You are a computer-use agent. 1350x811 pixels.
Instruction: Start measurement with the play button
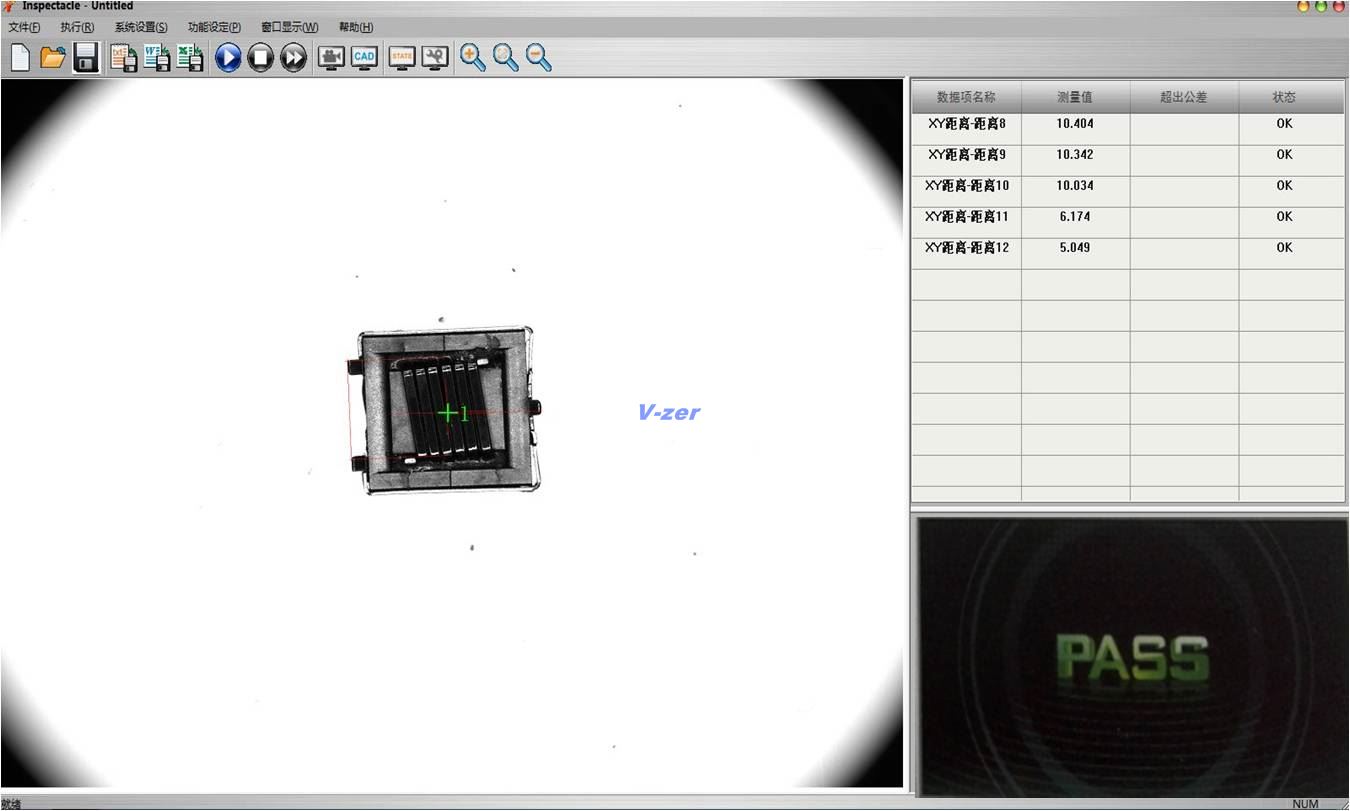point(228,58)
